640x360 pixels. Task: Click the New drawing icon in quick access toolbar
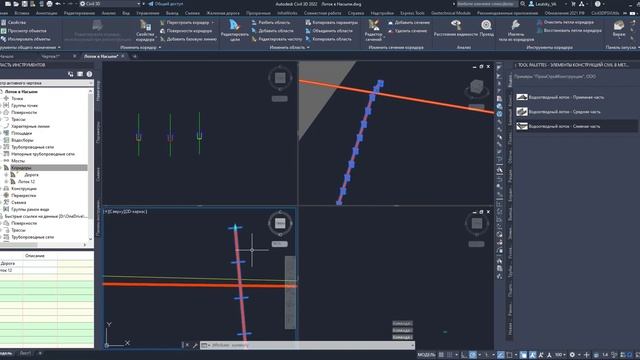pos(7,4)
